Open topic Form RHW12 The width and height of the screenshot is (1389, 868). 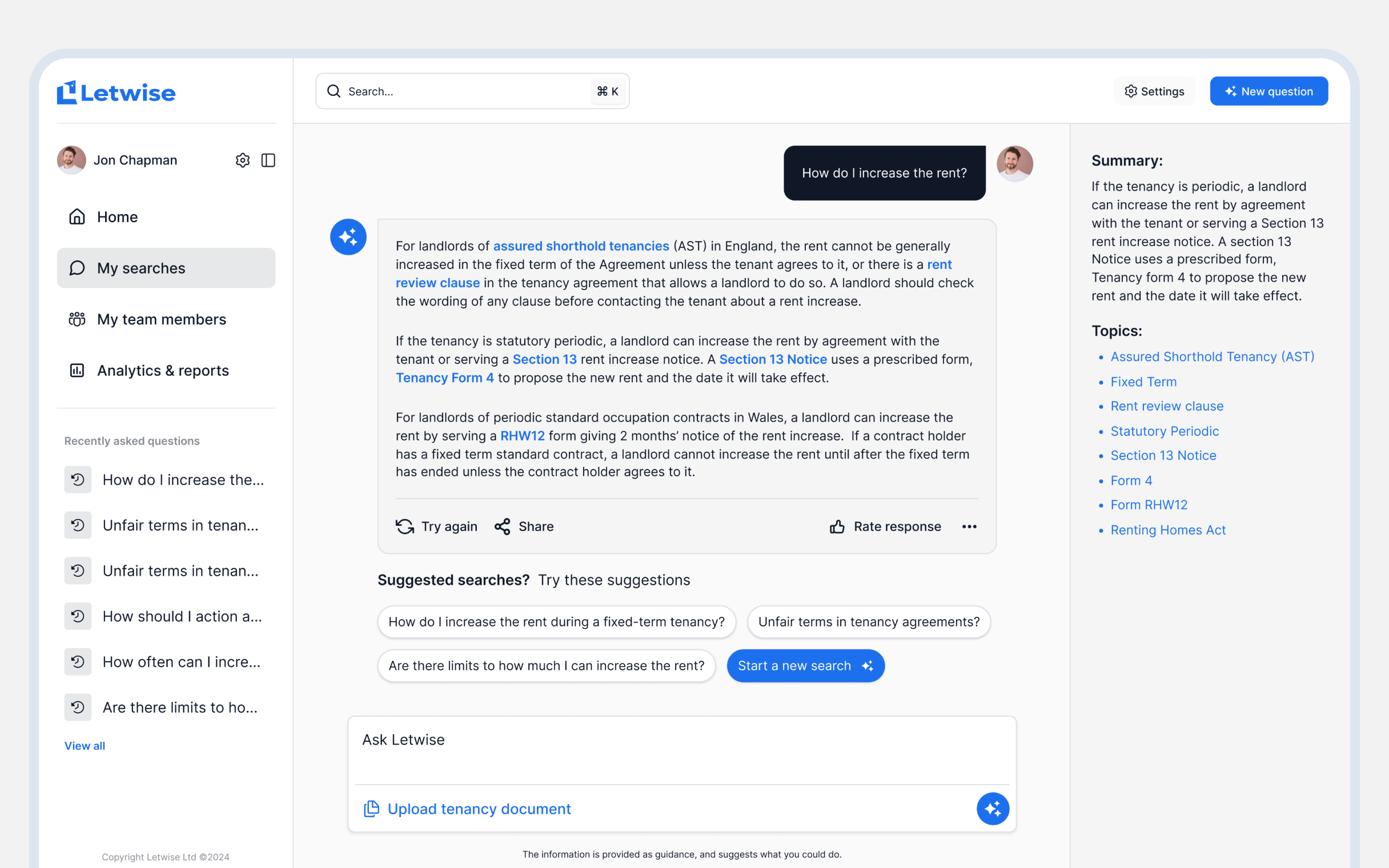tap(1149, 505)
